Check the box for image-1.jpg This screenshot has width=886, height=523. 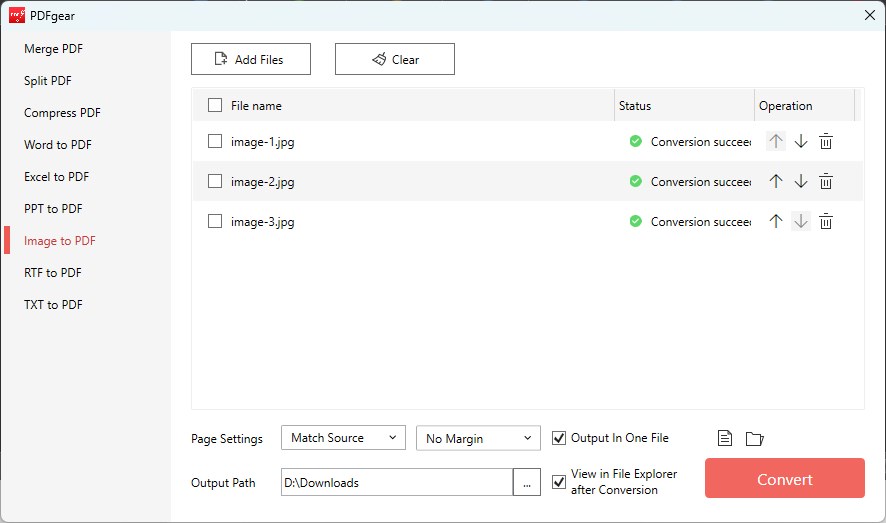pos(215,141)
